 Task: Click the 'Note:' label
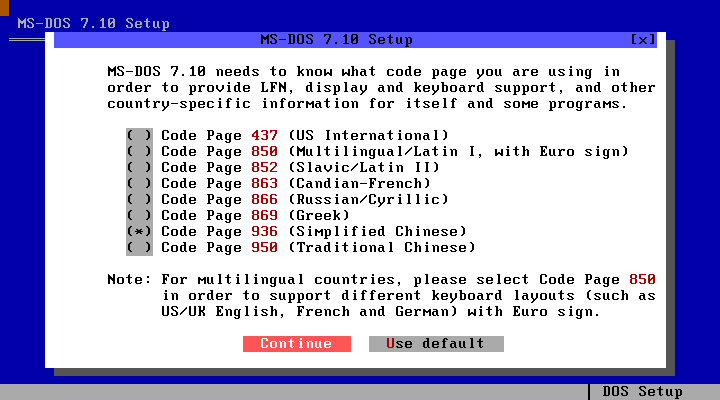129,280
